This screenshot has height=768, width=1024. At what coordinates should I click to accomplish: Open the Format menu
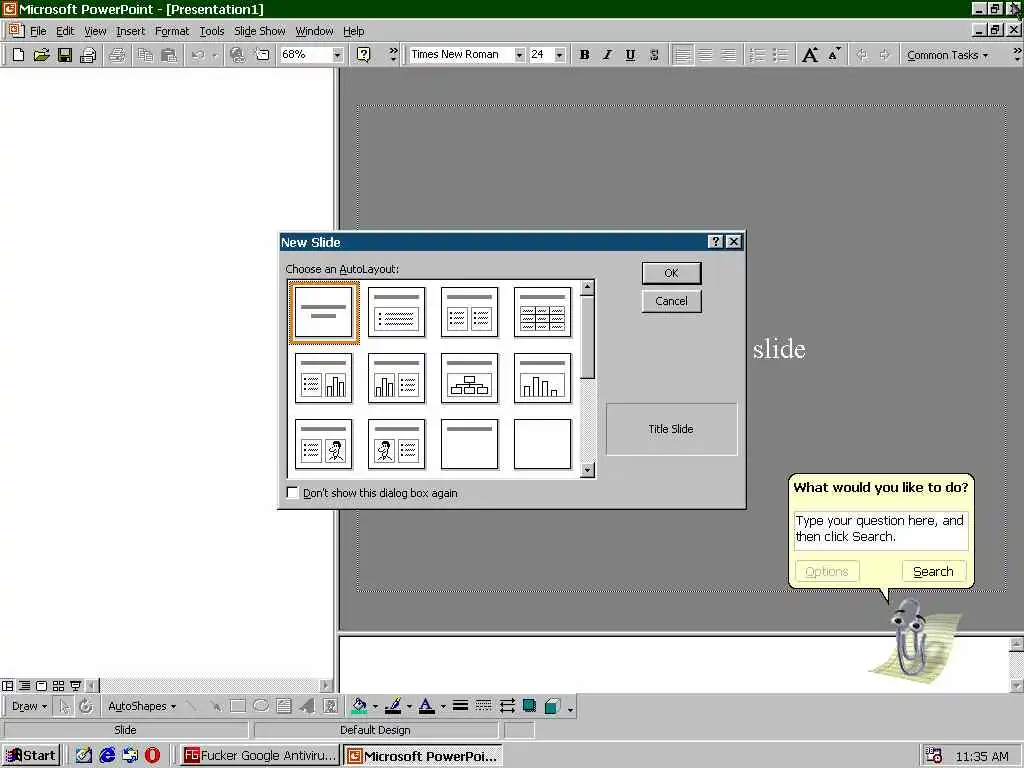tap(172, 31)
